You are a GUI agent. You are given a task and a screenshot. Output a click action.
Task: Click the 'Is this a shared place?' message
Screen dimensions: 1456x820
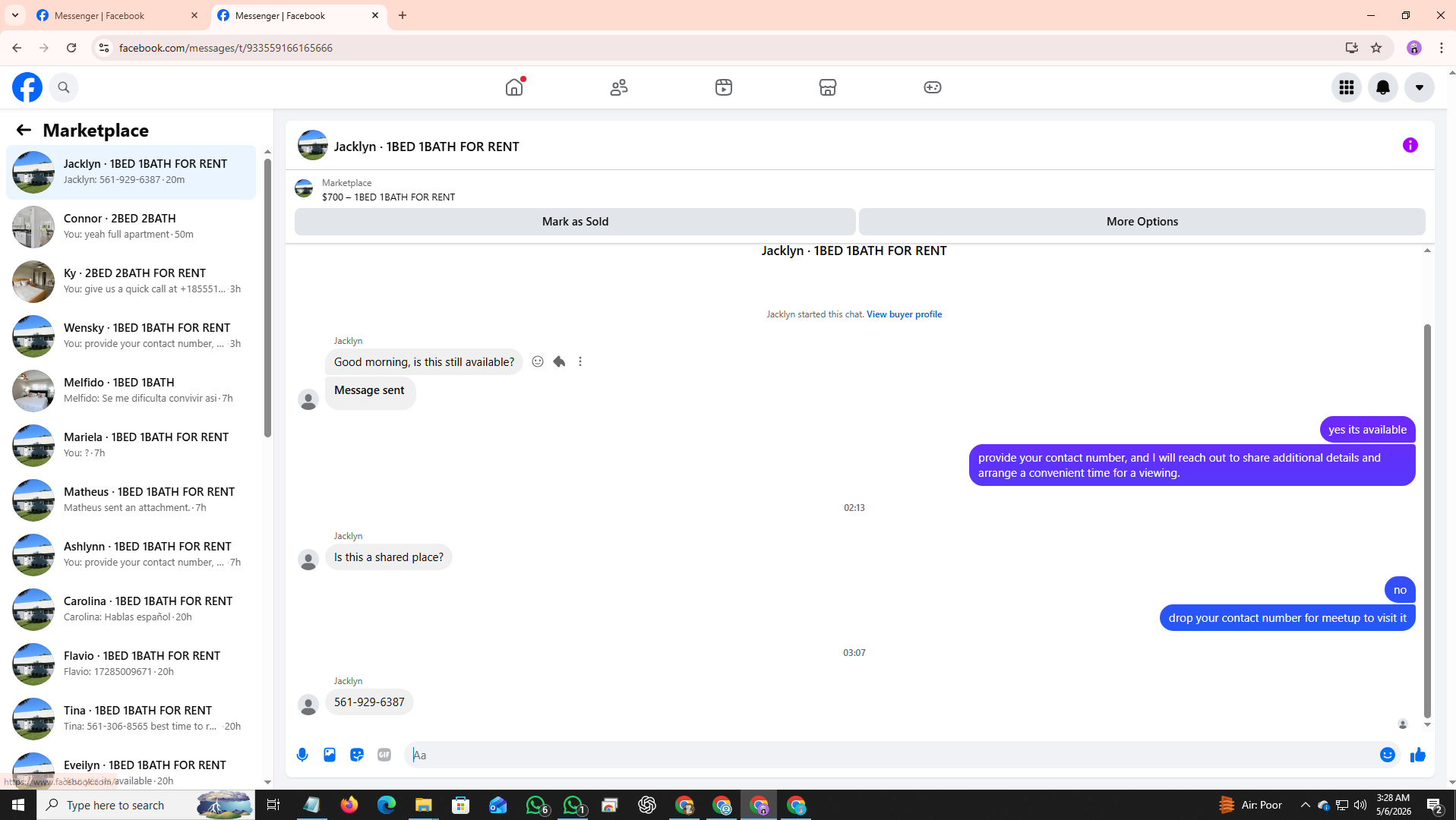pos(389,557)
